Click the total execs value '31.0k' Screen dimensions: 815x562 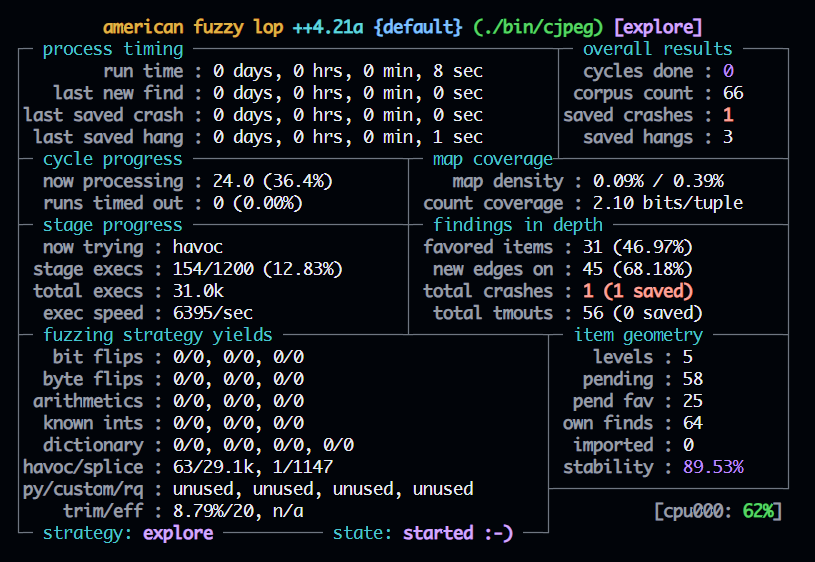tap(198, 291)
